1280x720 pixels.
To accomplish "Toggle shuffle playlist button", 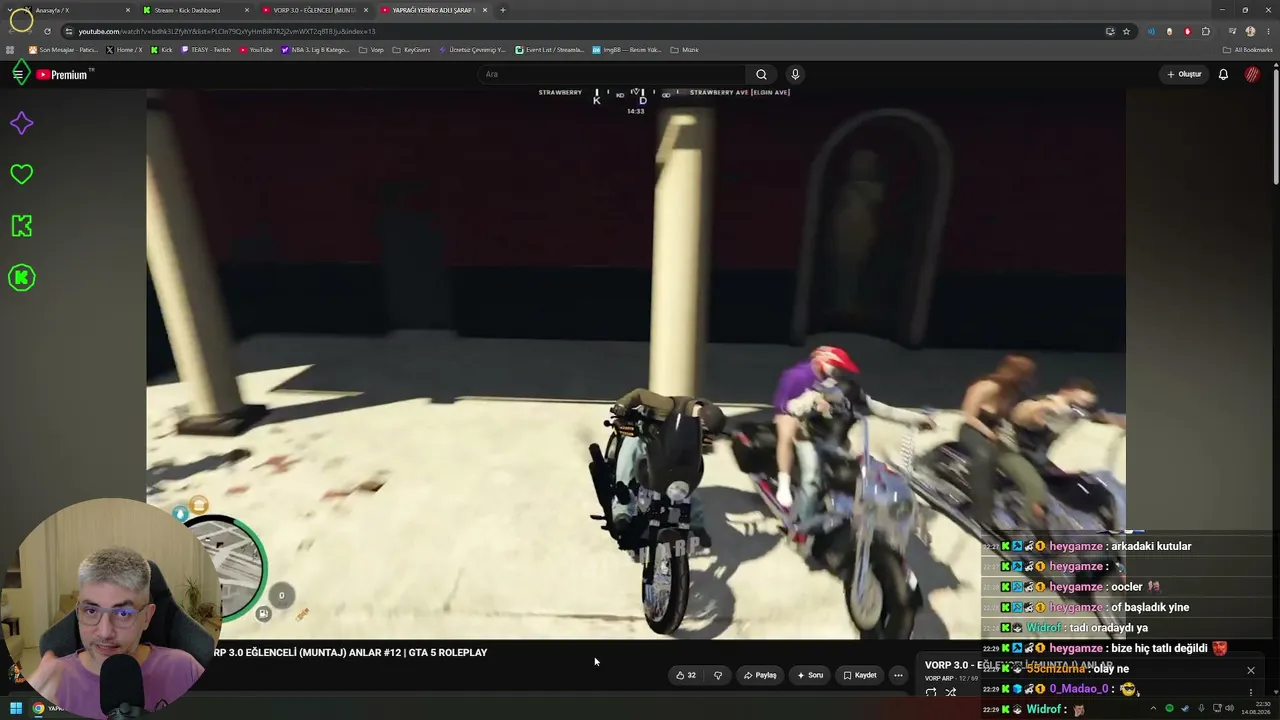I will [x=951, y=692].
